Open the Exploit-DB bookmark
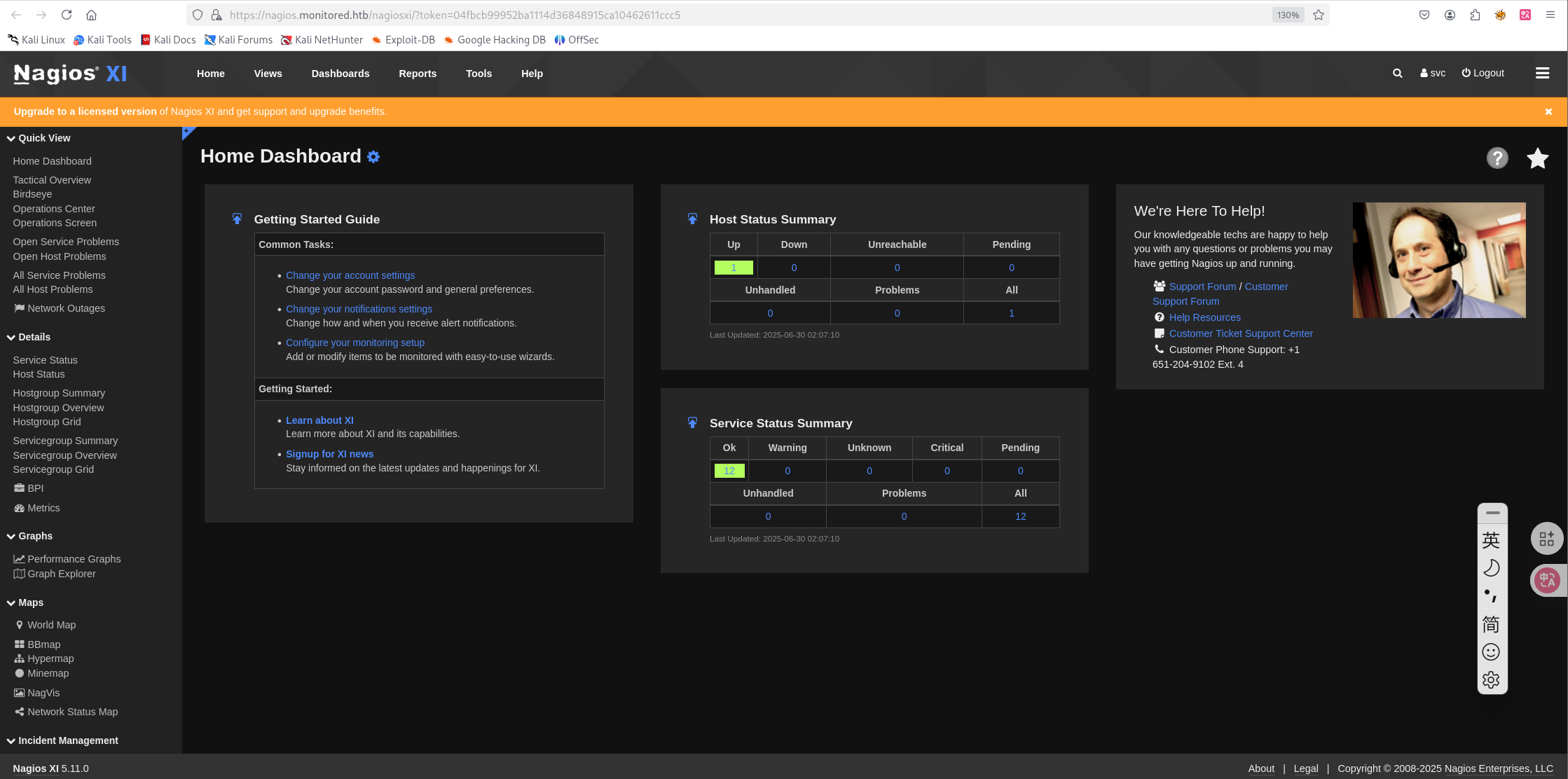 point(404,40)
